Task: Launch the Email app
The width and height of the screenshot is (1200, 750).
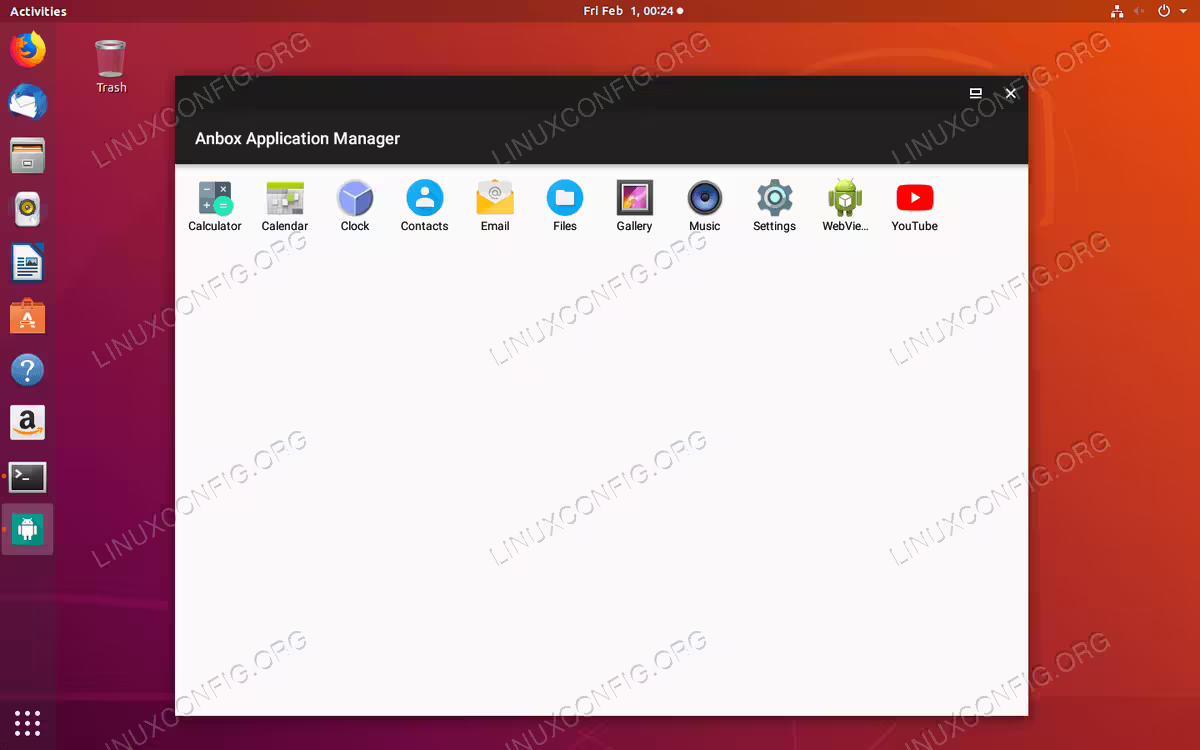Action: (x=495, y=206)
